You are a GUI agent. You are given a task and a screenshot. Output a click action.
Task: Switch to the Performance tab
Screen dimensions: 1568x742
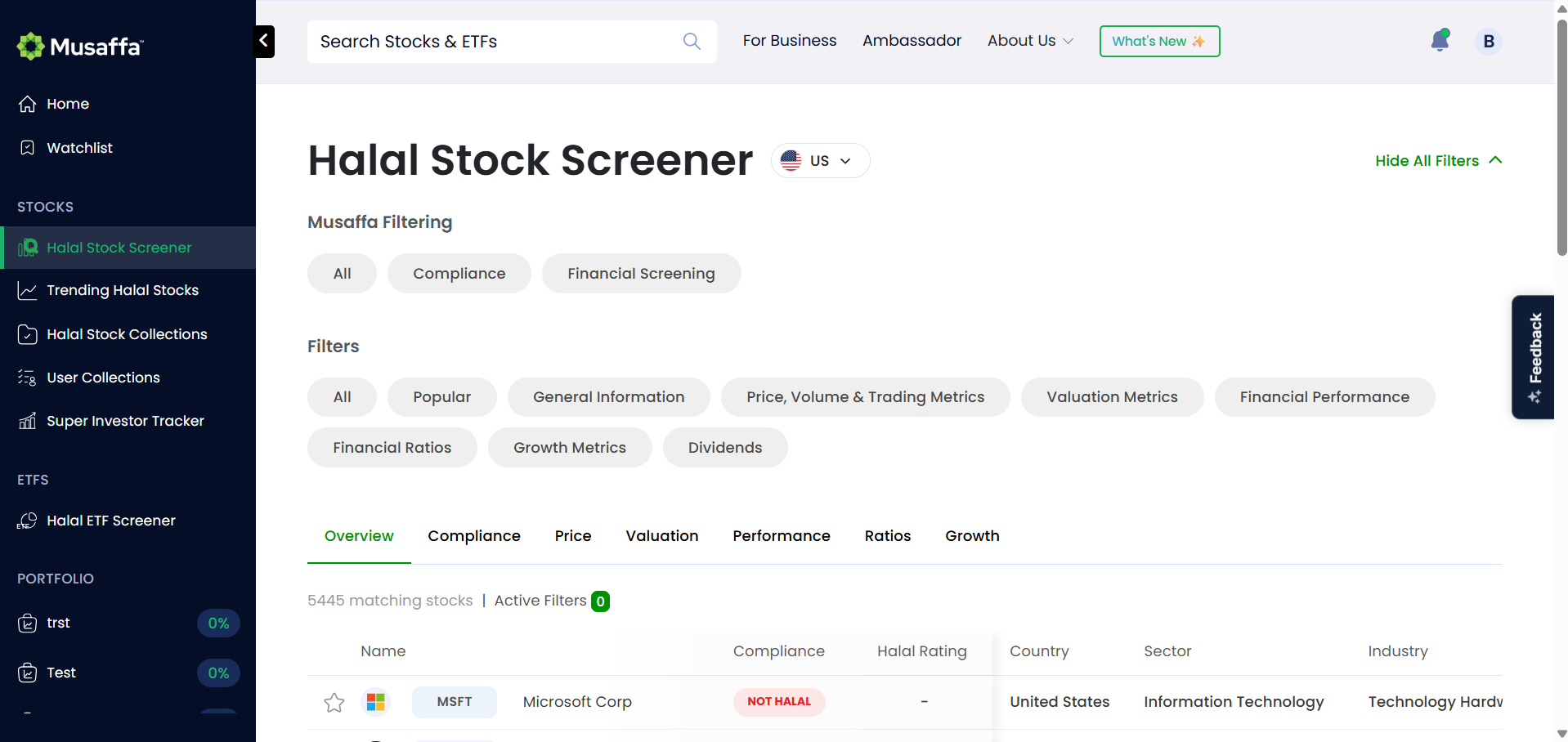(x=782, y=536)
